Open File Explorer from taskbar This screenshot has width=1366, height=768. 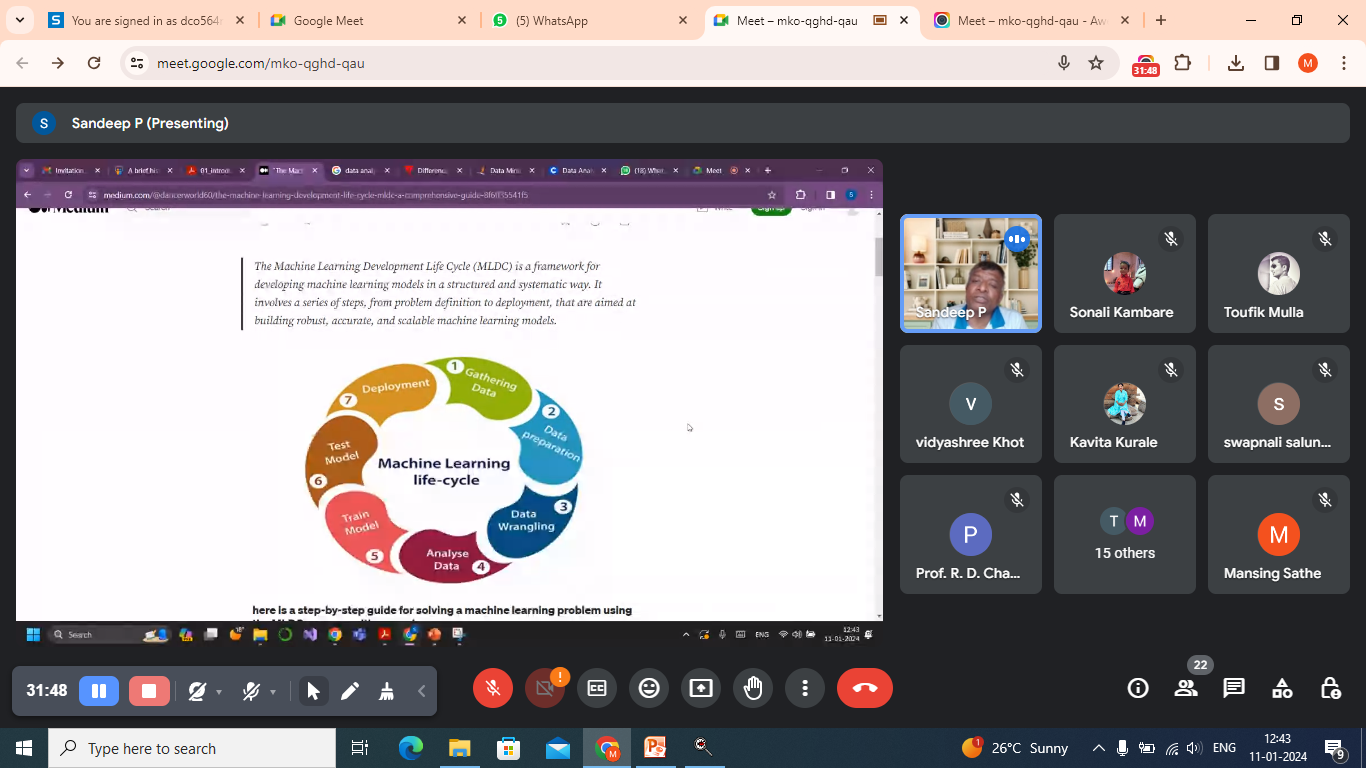tap(459, 748)
